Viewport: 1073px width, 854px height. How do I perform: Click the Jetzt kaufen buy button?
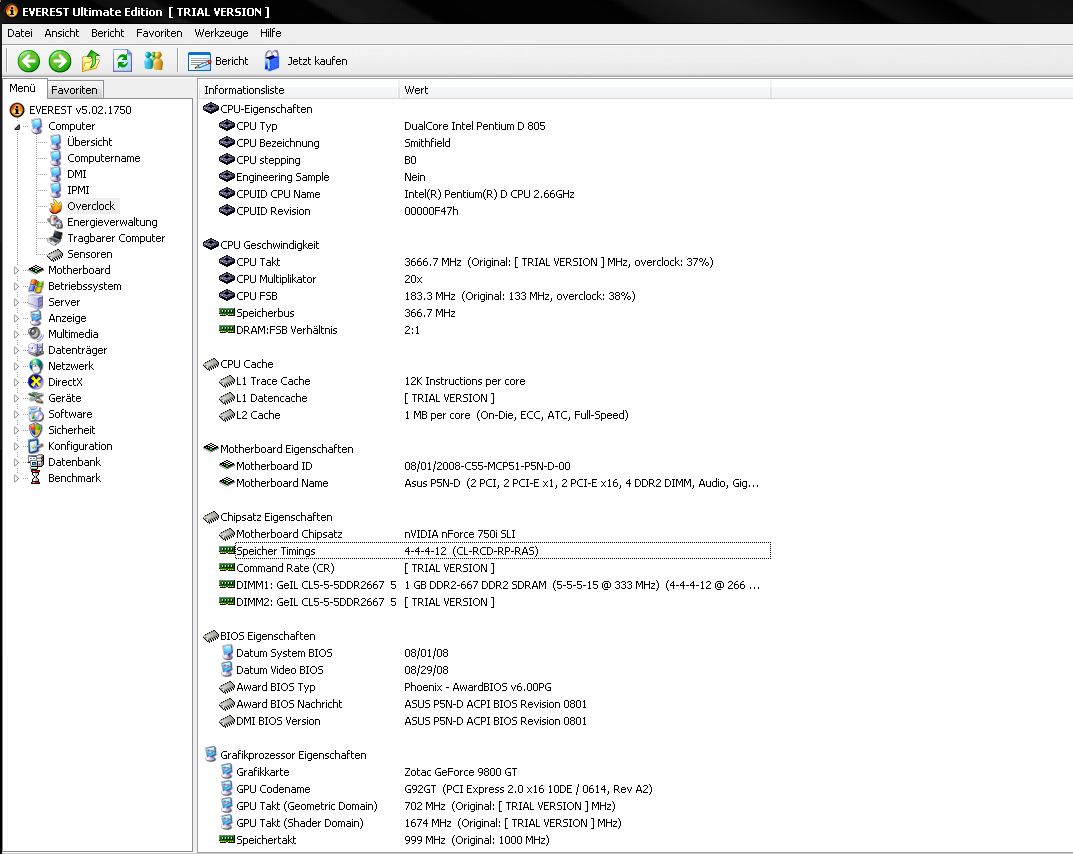(x=306, y=61)
